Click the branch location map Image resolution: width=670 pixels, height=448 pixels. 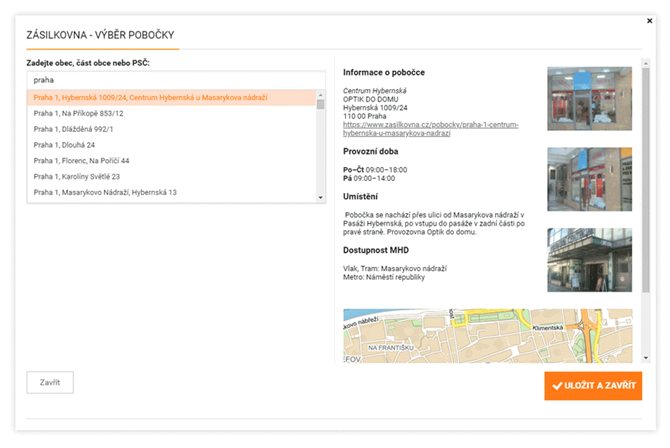488,336
